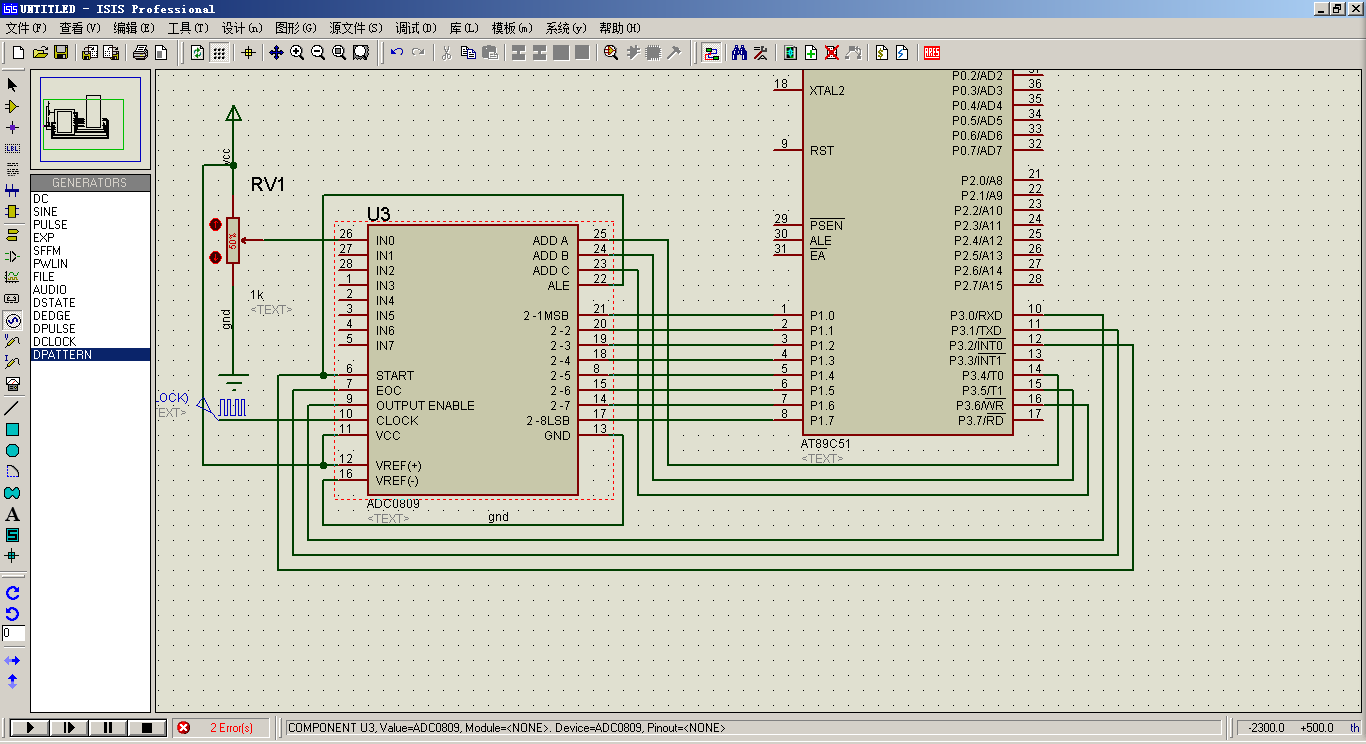Viewport: 1366px width, 744px height.
Task: Step the simulation one frame
Action: click(x=69, y=728)
